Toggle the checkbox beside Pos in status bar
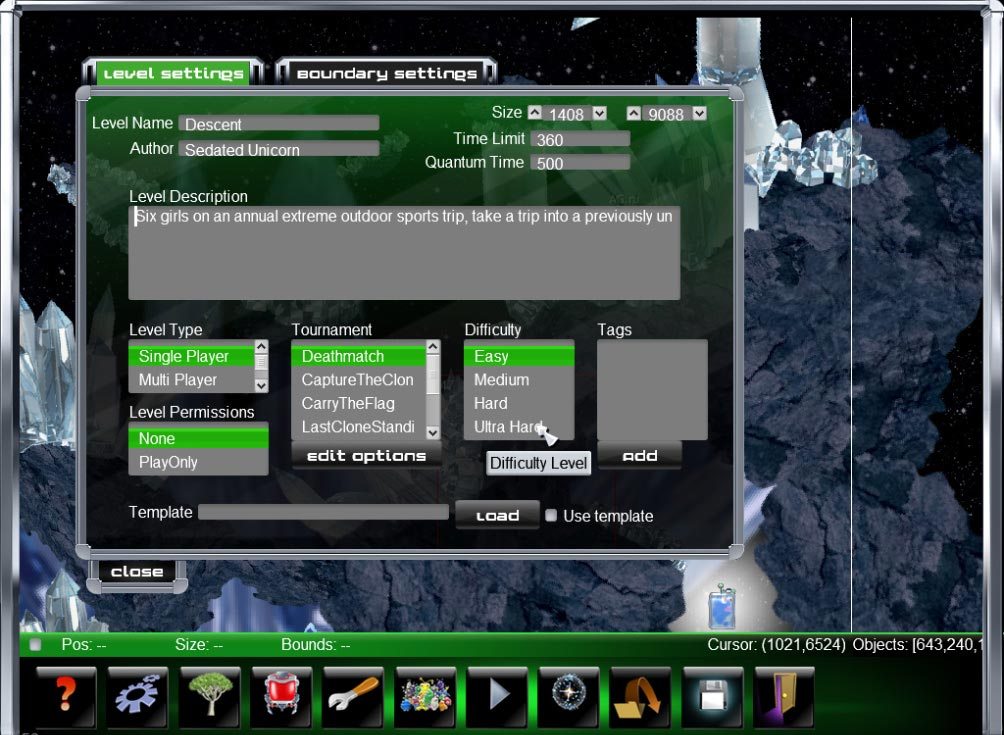1004x735 pixels. click(x=36, y=645)
